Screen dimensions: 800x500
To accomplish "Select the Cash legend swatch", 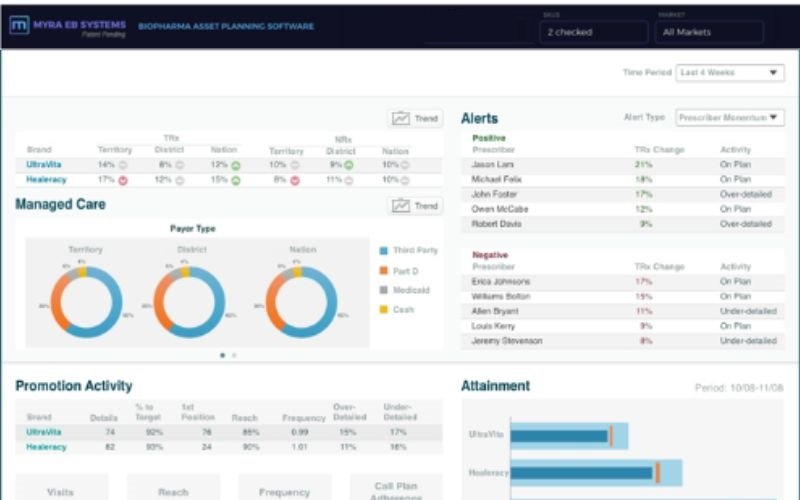I will [384, 310].
